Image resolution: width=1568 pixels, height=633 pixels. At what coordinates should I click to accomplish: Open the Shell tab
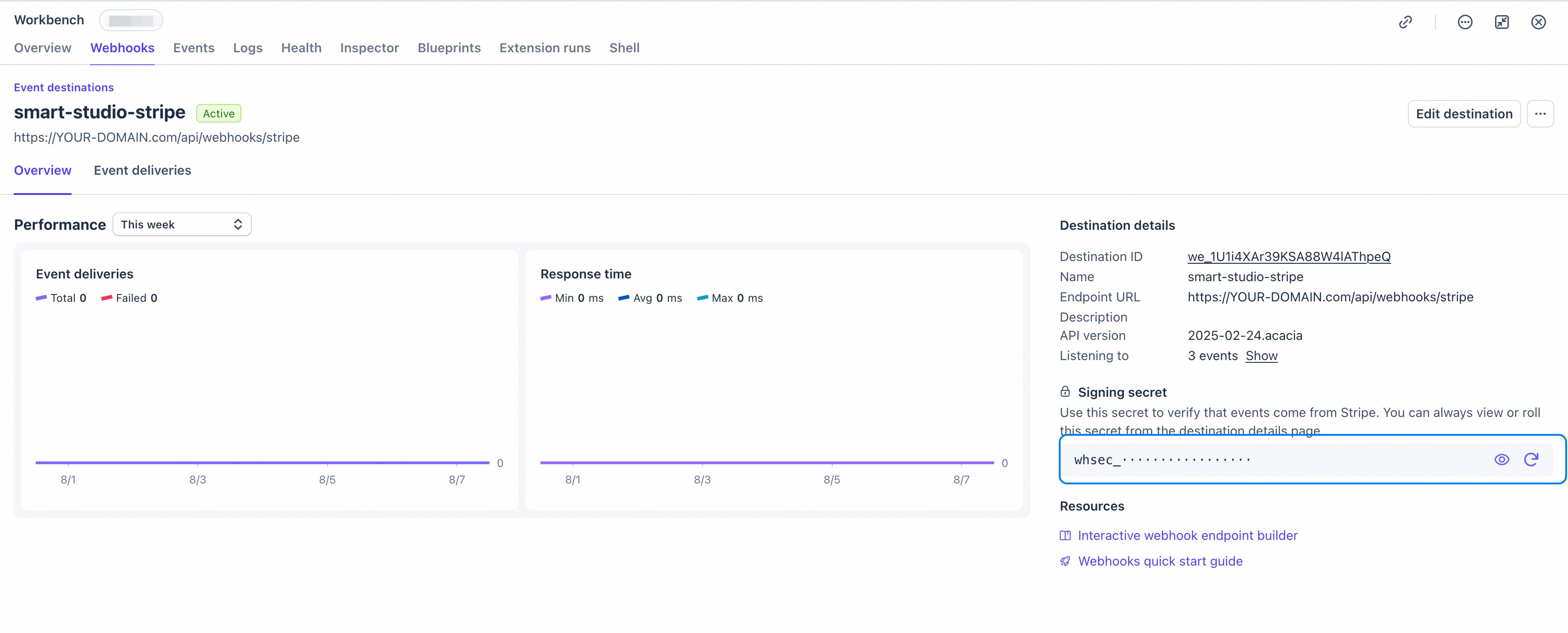click(624, 48)
